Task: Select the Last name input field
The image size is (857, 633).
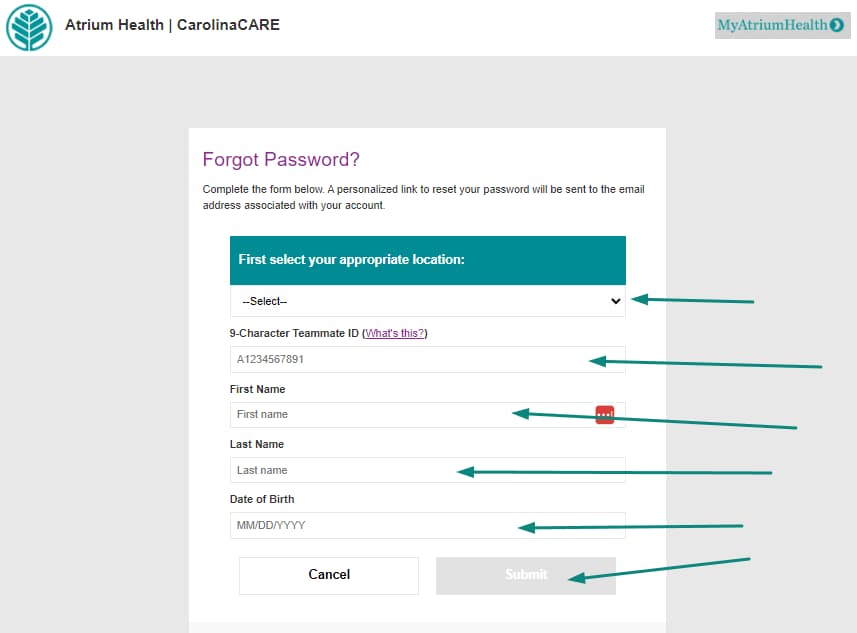Action: coord(427,470)
